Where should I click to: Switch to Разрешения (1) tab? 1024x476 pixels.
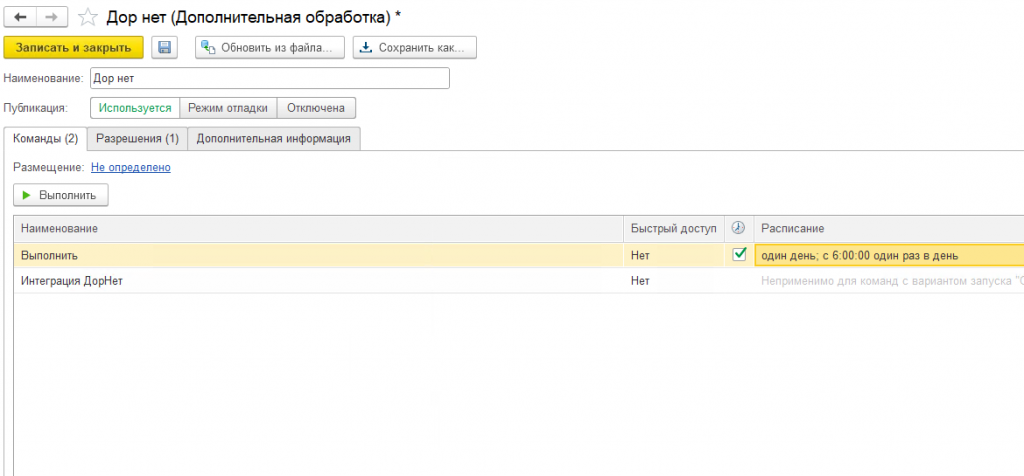(137, 138)
